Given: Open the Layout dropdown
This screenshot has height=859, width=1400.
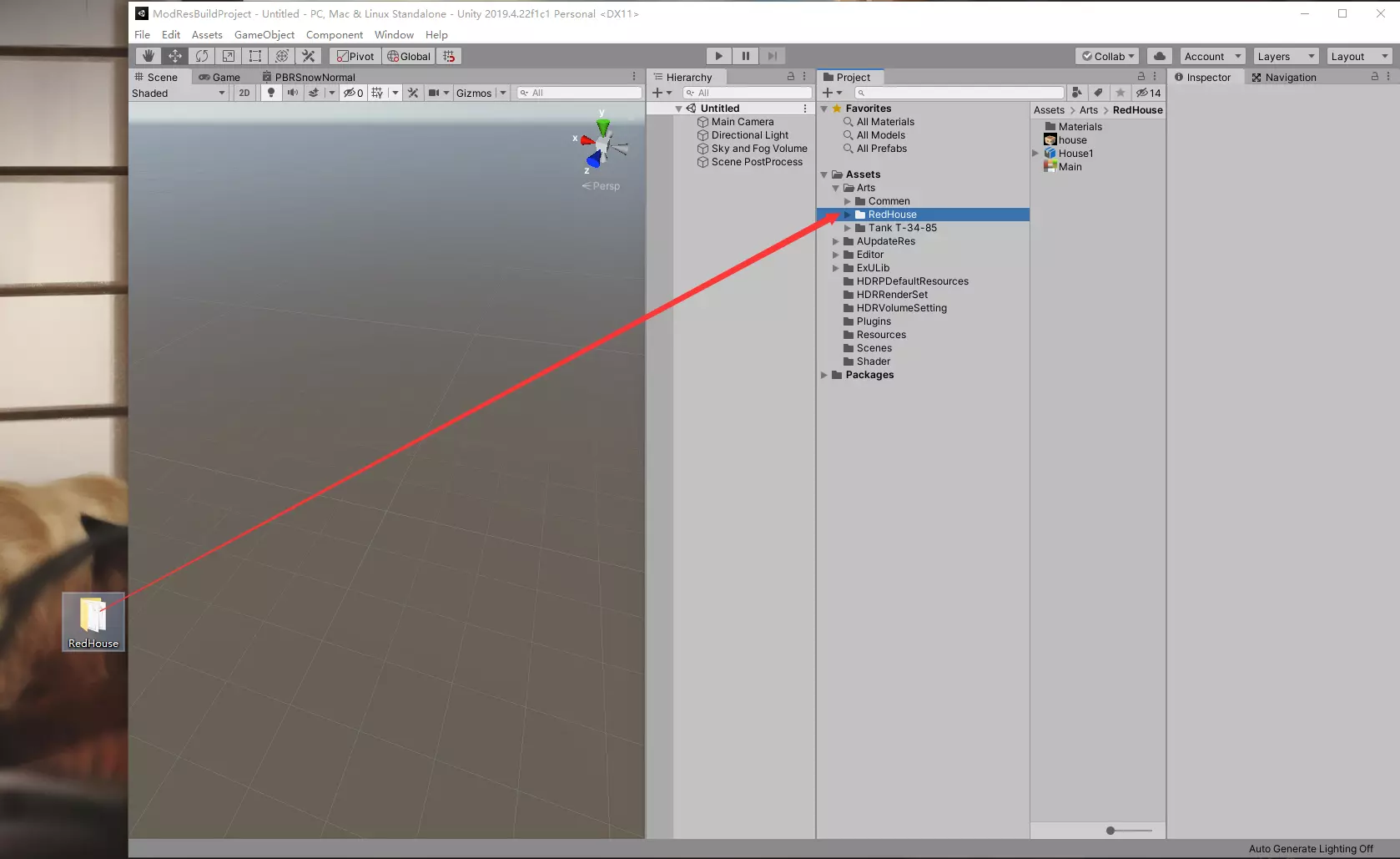Looking at the screenshot, I should (1359, 56).
